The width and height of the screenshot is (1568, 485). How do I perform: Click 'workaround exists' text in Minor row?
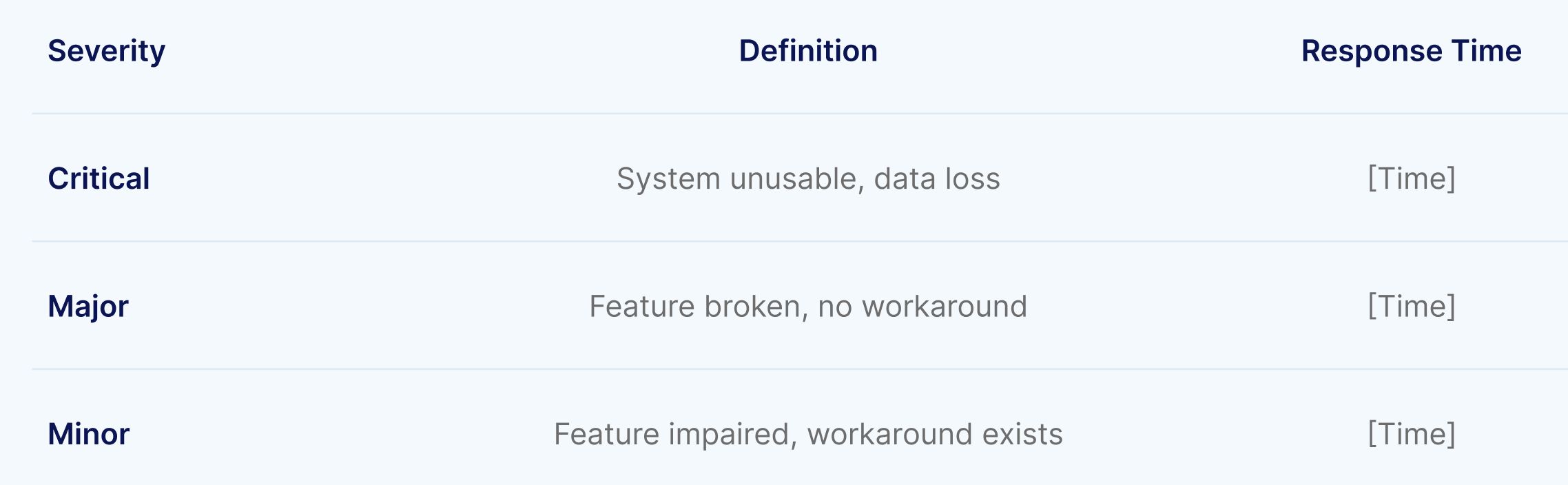pos(935,434)
